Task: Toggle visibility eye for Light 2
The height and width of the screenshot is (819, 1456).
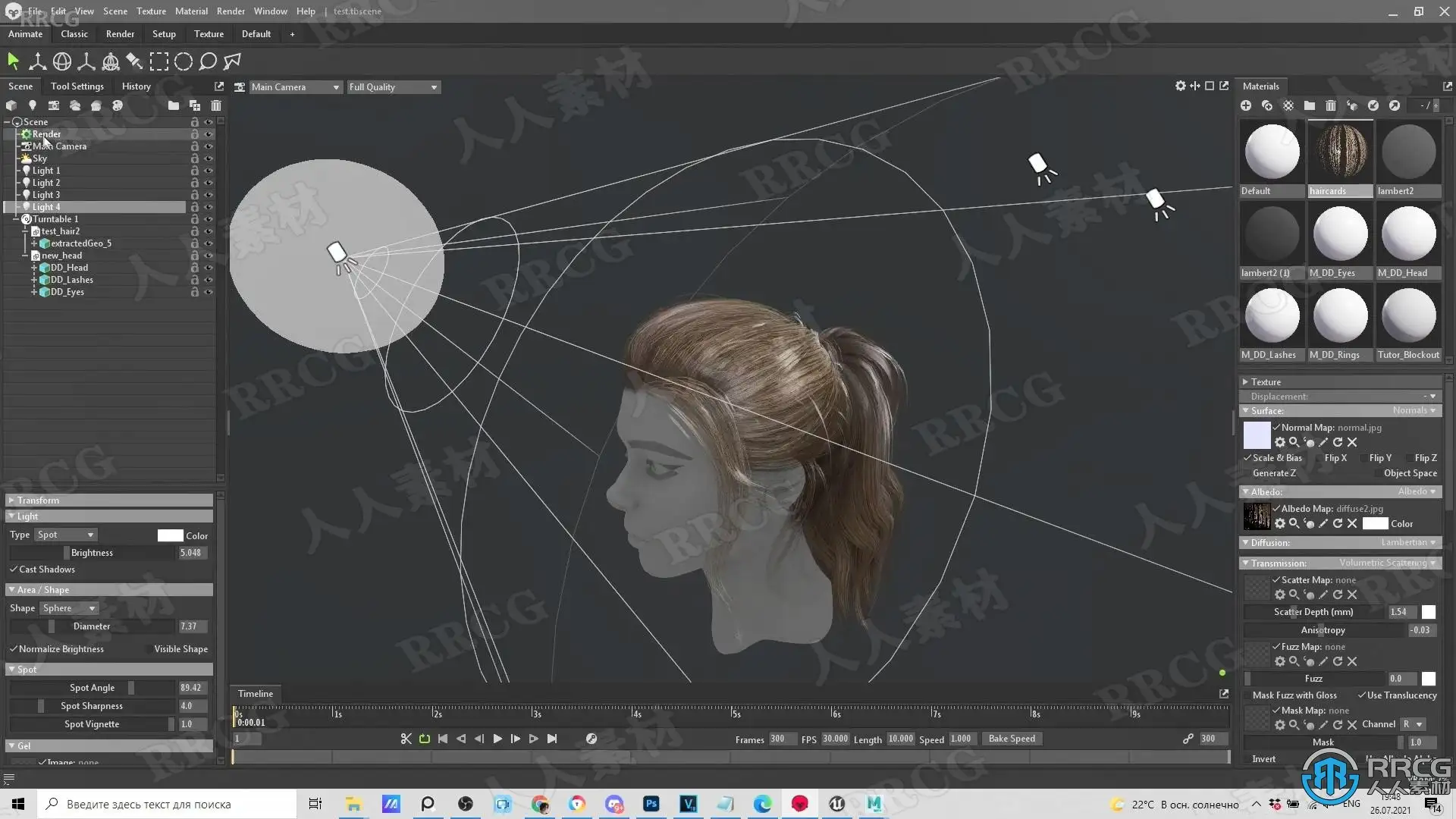Action: pyautogui.click(x=209, y=183)
